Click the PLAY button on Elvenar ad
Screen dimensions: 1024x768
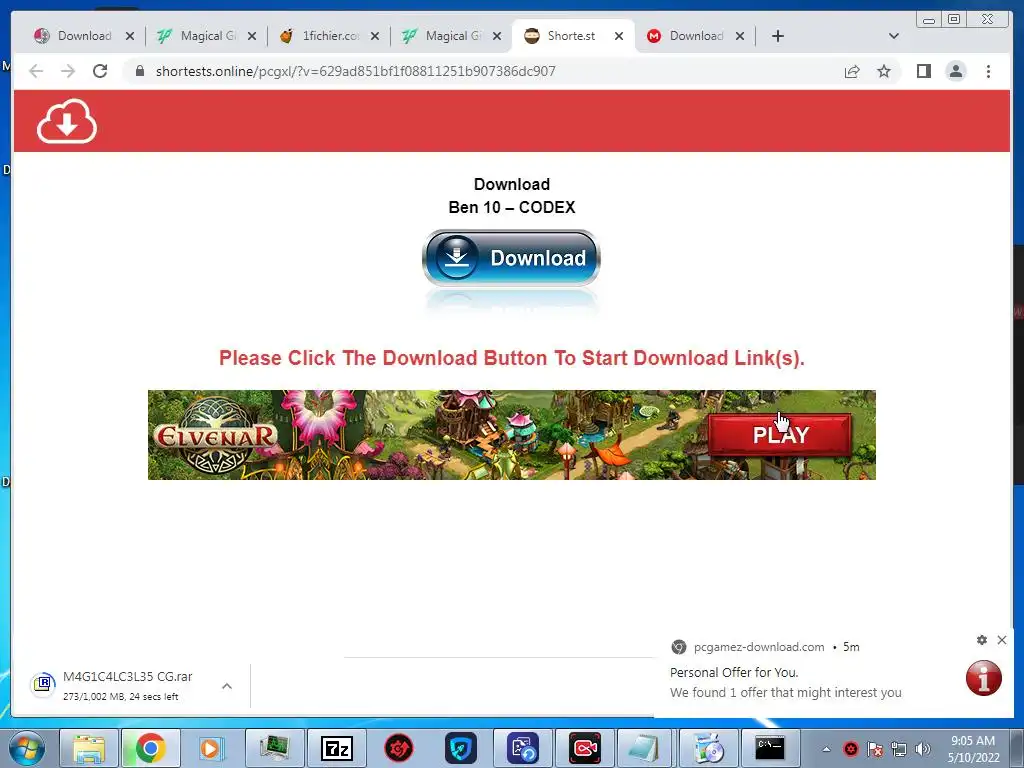(780, 435)
